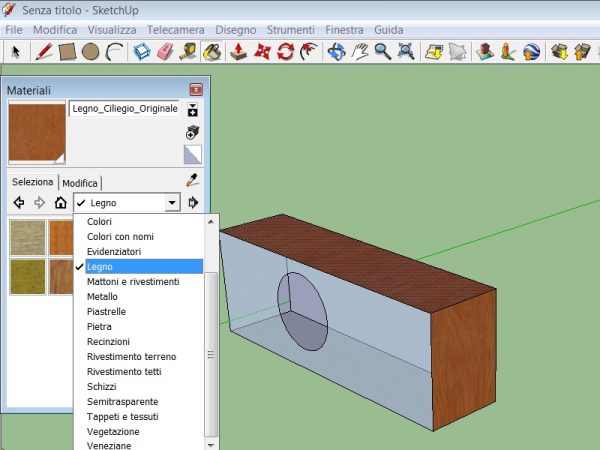The height and width of the screenshot is (450, 600).
Task: Choose the Rectangle drawing tool
Action: (67, 51)
